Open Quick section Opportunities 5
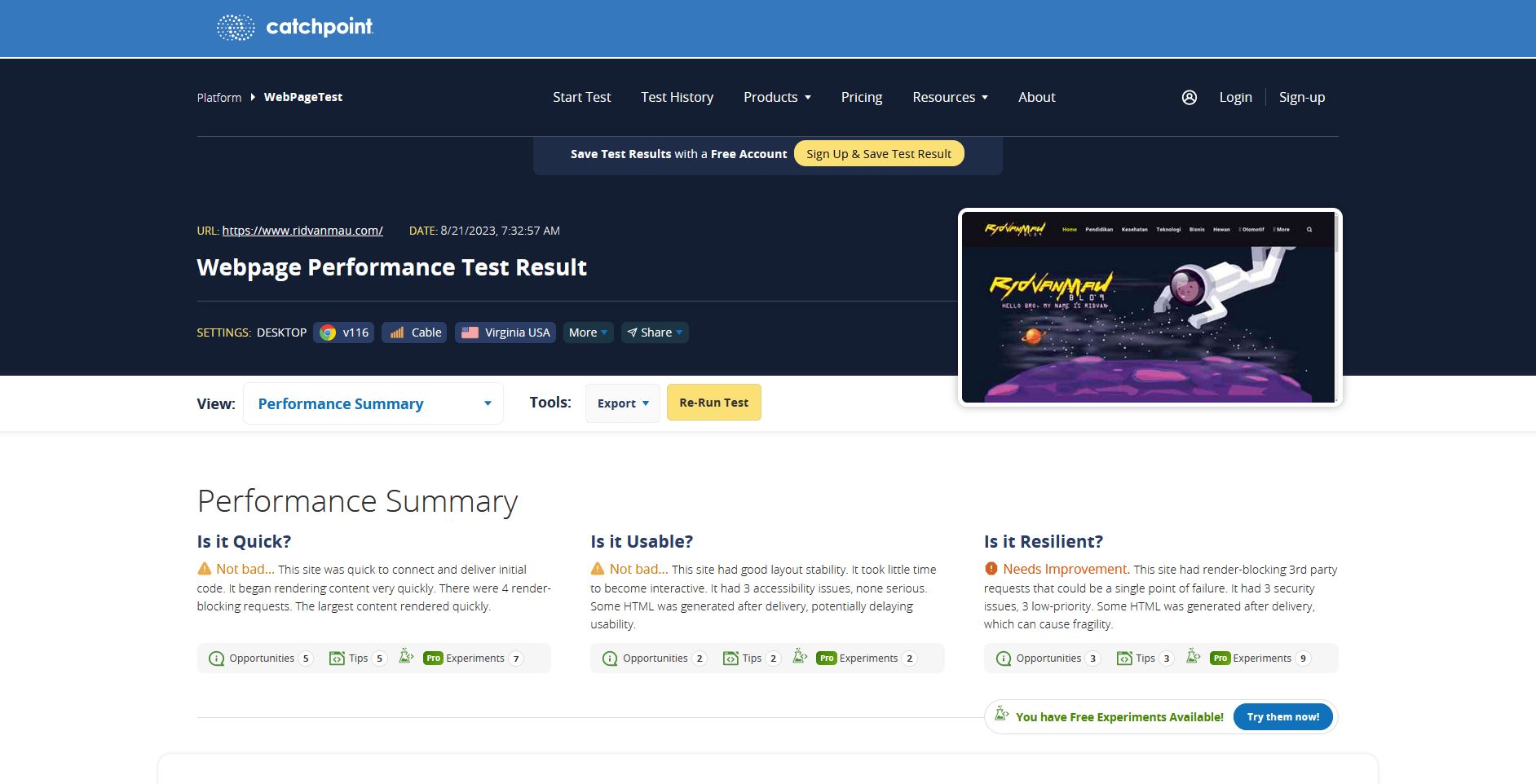This screenshot has height=784, width=1536. [261, 658]
